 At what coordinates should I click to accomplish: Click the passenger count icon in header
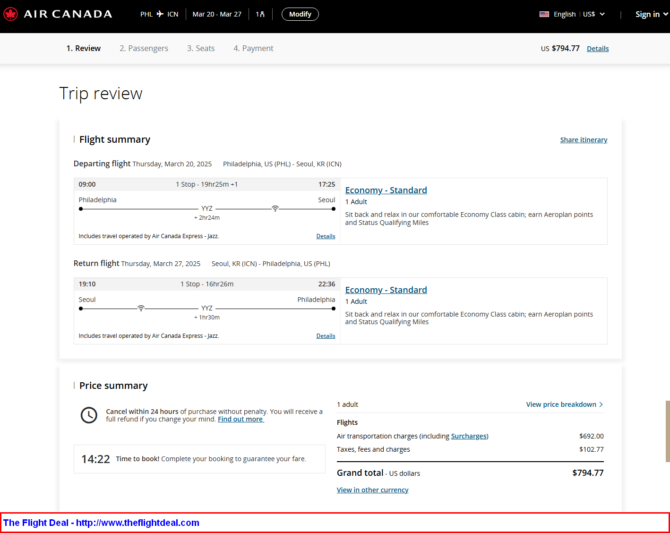point(260,14)
